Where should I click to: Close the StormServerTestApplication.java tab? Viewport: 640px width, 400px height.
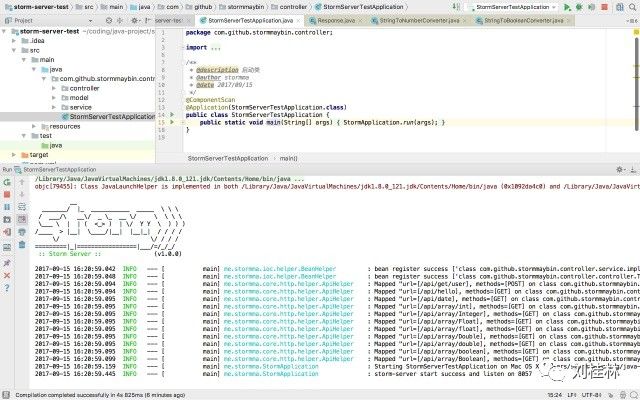click(298, 20)
